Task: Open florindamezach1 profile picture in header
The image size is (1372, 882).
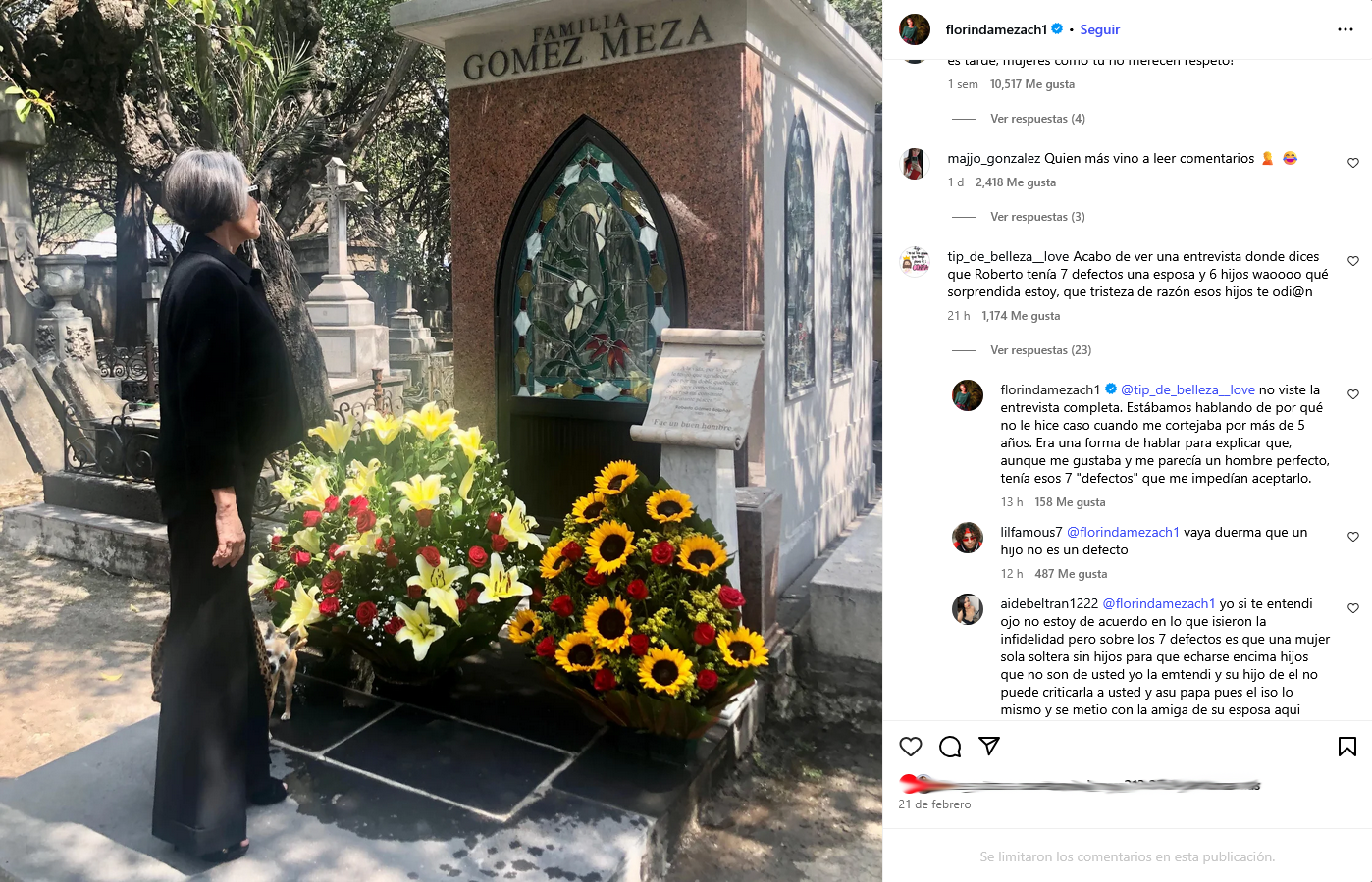Action: click(x=915, y=29)
